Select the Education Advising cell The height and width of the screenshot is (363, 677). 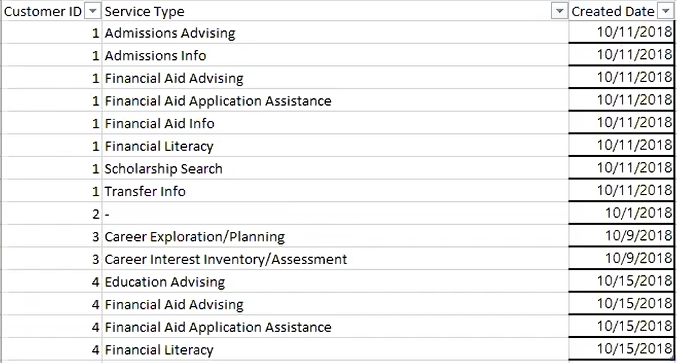point(335,281)
